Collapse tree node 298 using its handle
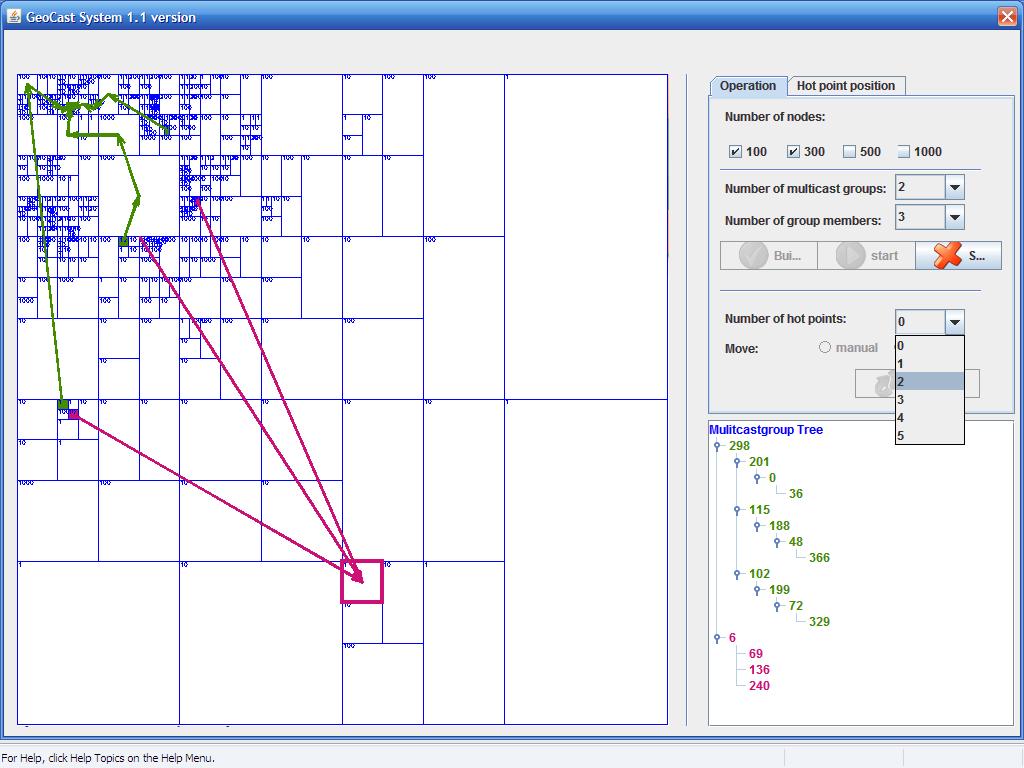Image resolution: width=1024 pixels, height=768 pixels. (717, 446)
